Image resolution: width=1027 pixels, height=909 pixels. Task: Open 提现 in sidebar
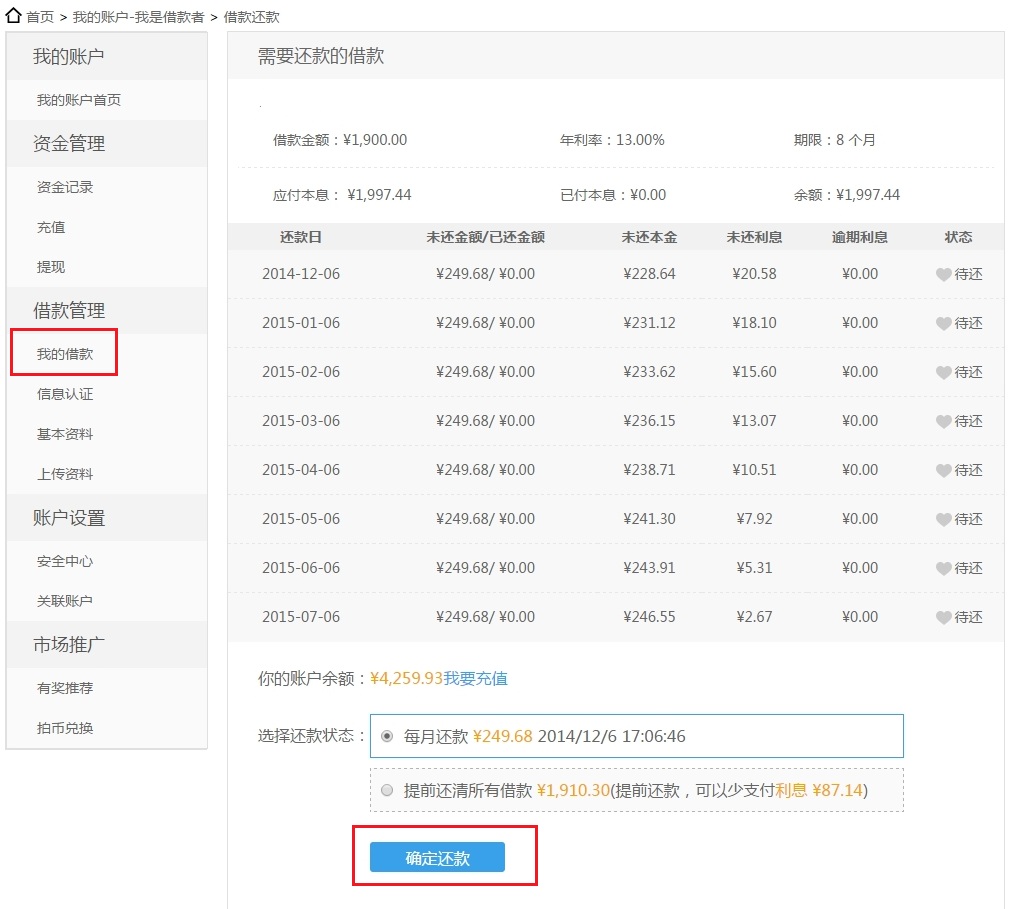[x=51, y=267]
